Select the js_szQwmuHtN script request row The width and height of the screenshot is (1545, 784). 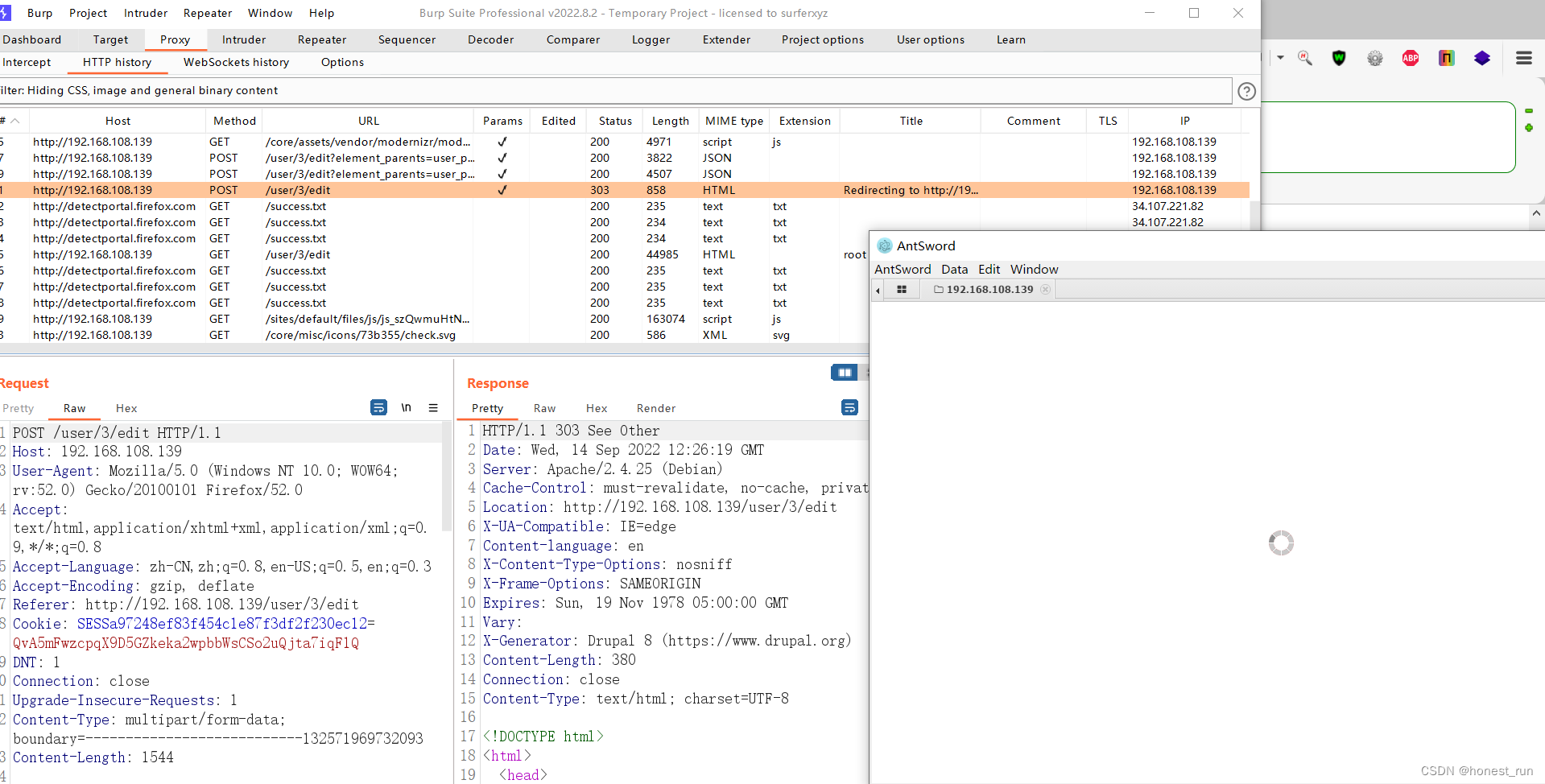[434, 319]
